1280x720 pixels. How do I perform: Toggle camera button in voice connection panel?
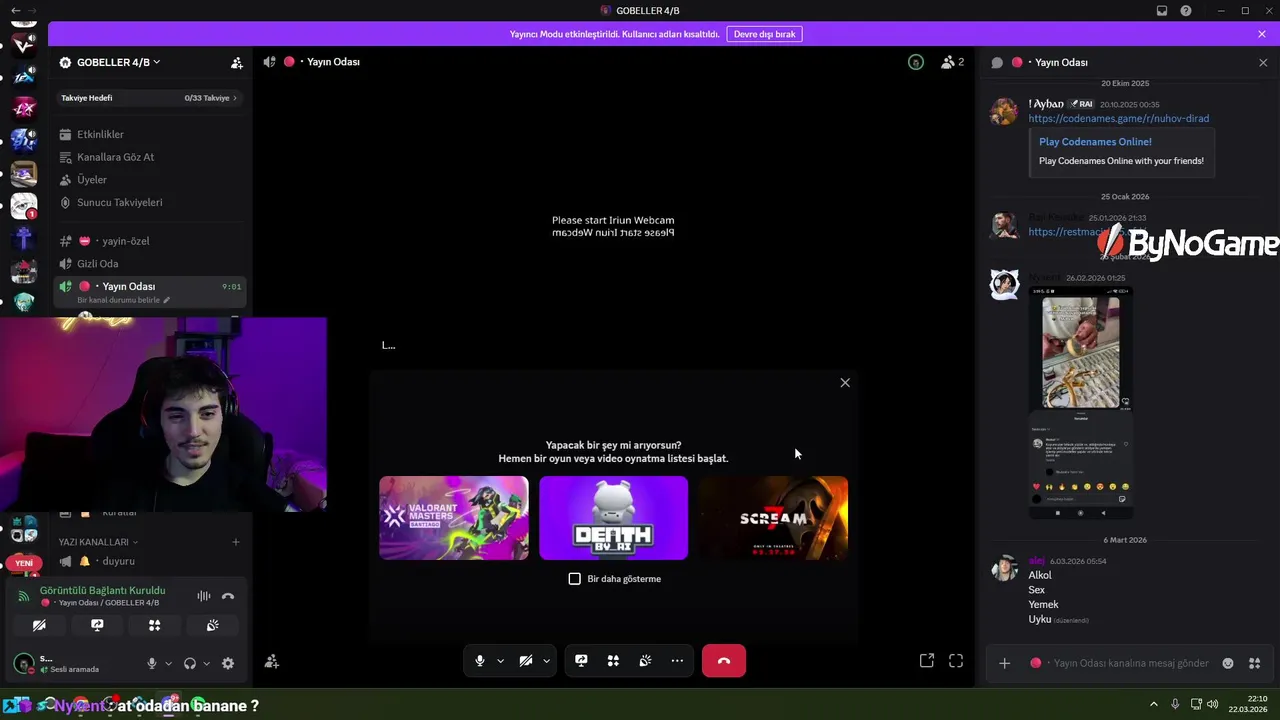[x=39, y=625]
